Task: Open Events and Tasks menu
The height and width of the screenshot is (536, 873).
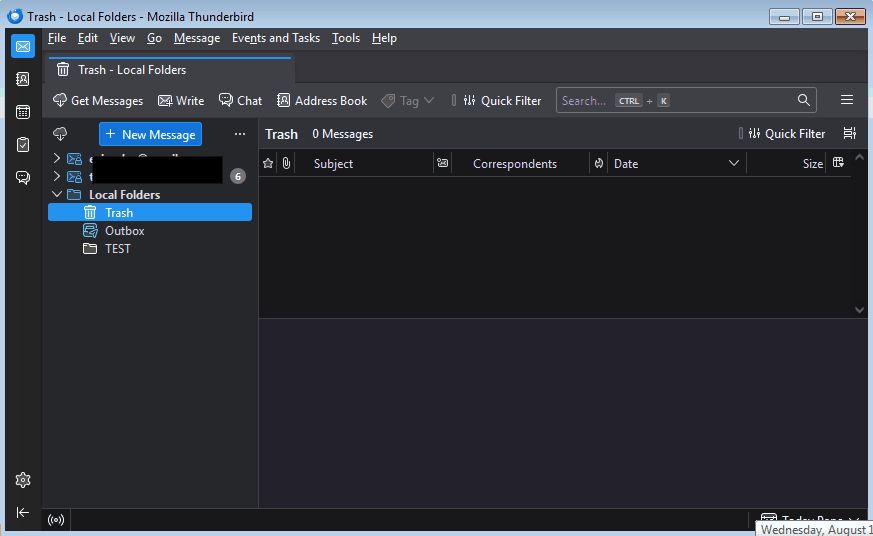Action: click(276, 38)
